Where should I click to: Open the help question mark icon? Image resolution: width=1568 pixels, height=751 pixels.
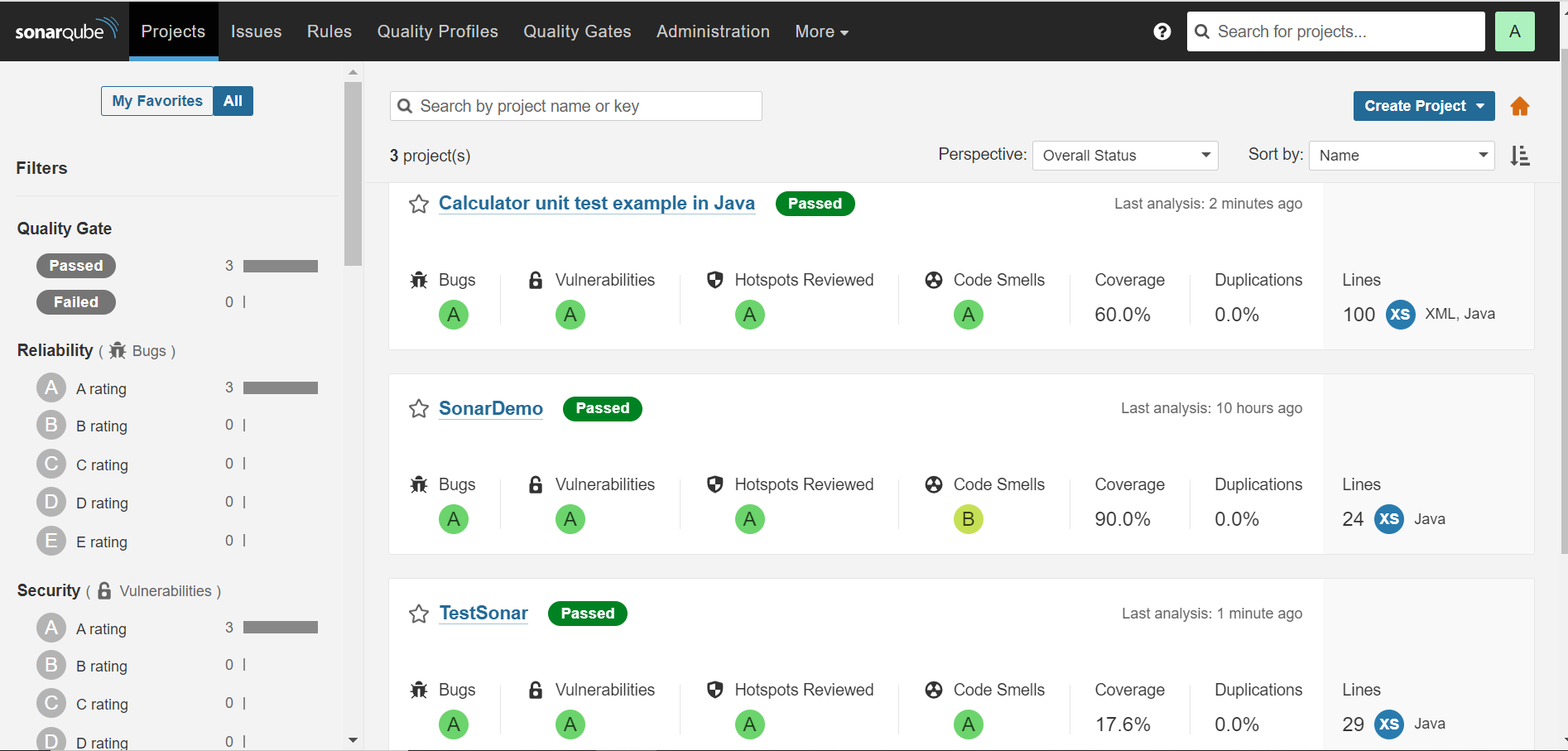(x=1162, y=31)
